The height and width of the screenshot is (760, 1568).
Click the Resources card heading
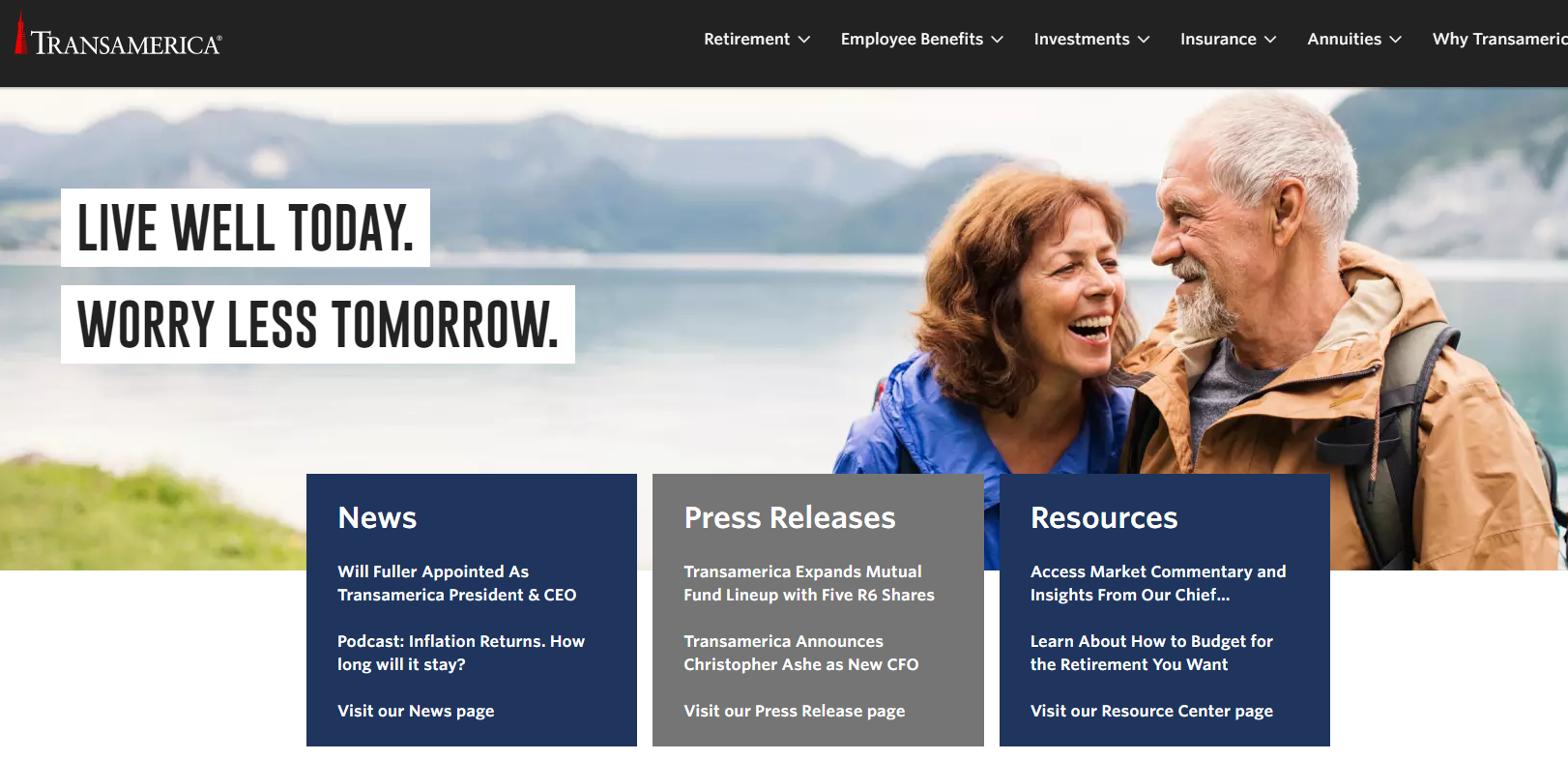pyautogui.click(x=1104, y=518)
